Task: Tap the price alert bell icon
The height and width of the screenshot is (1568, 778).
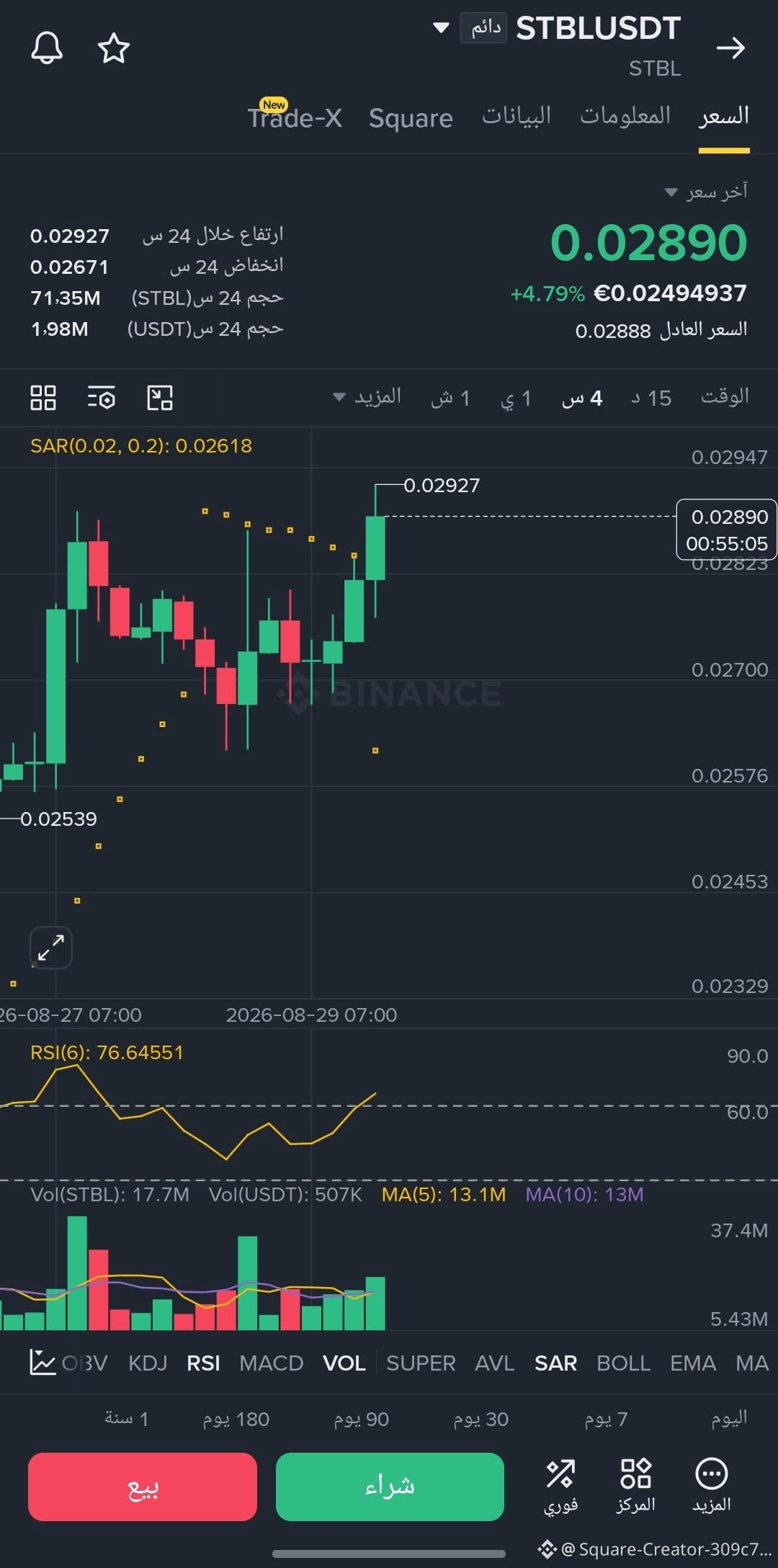Action: pos(47,48)
